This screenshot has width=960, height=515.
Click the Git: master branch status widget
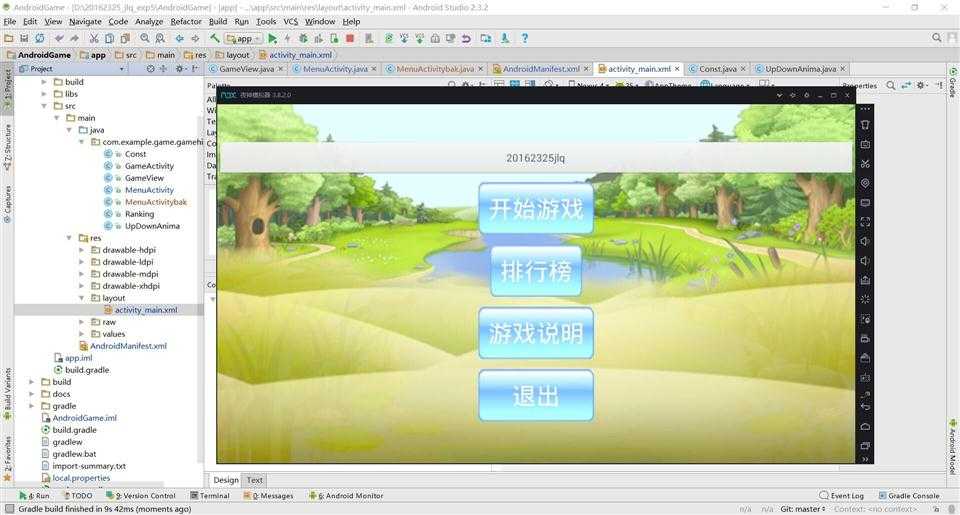pos(803,509)
